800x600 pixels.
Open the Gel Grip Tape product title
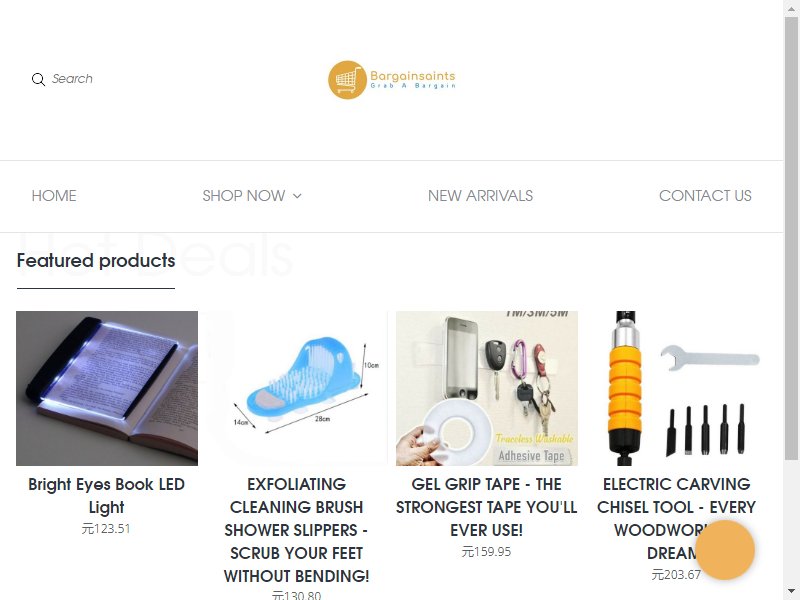coord(487,507)
